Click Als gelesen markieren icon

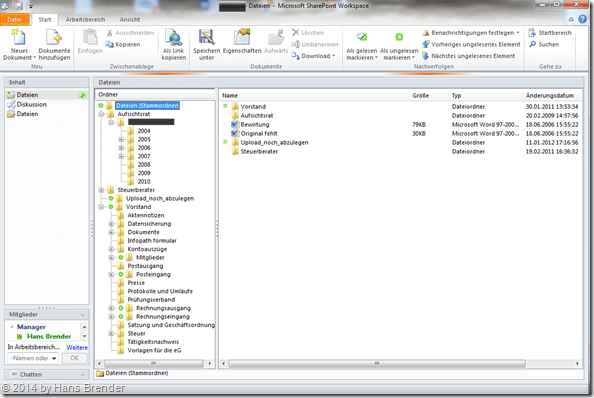click(x=362, y=37)
